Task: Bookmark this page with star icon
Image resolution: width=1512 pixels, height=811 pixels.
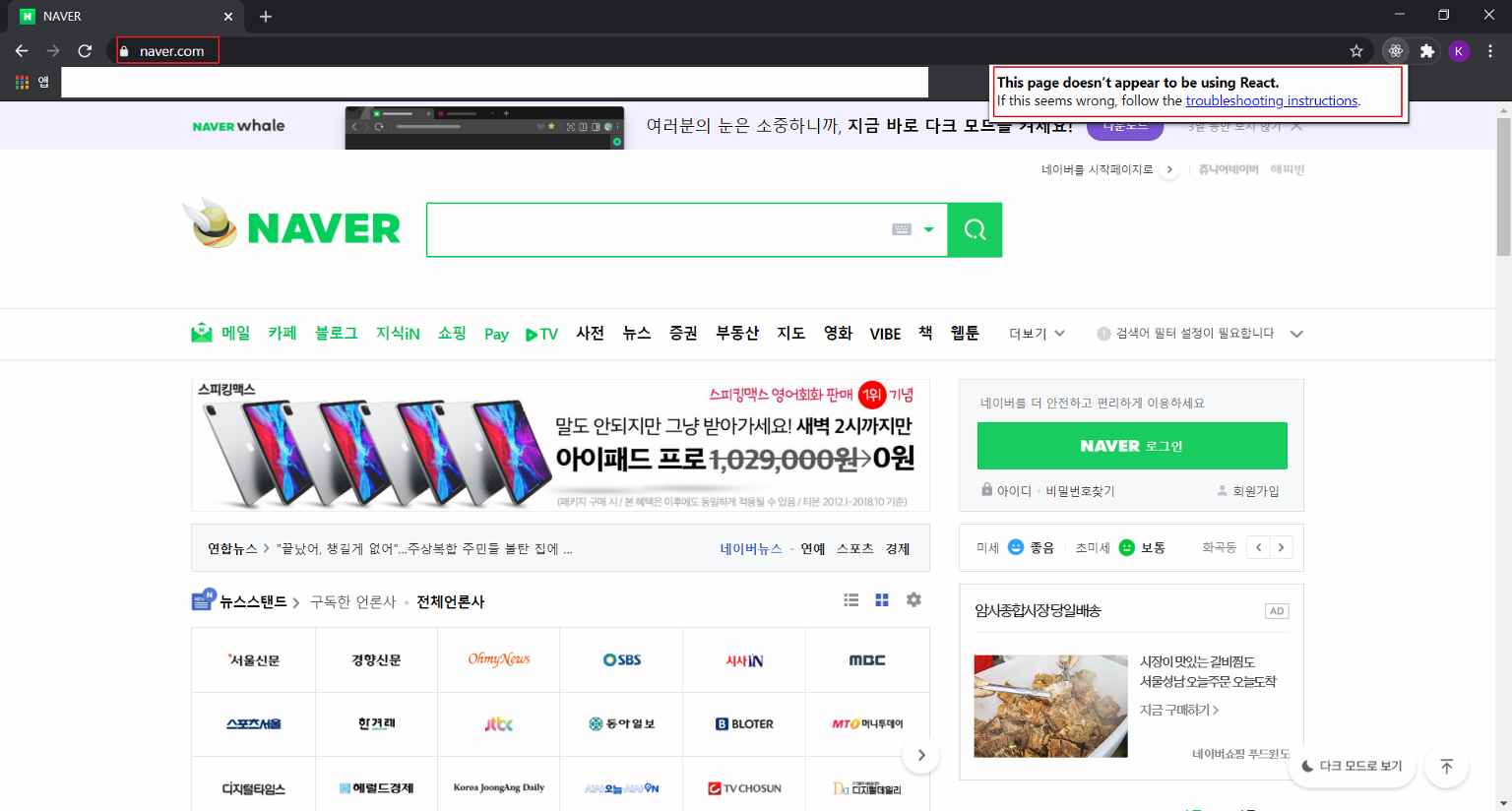Action: 1356,51
